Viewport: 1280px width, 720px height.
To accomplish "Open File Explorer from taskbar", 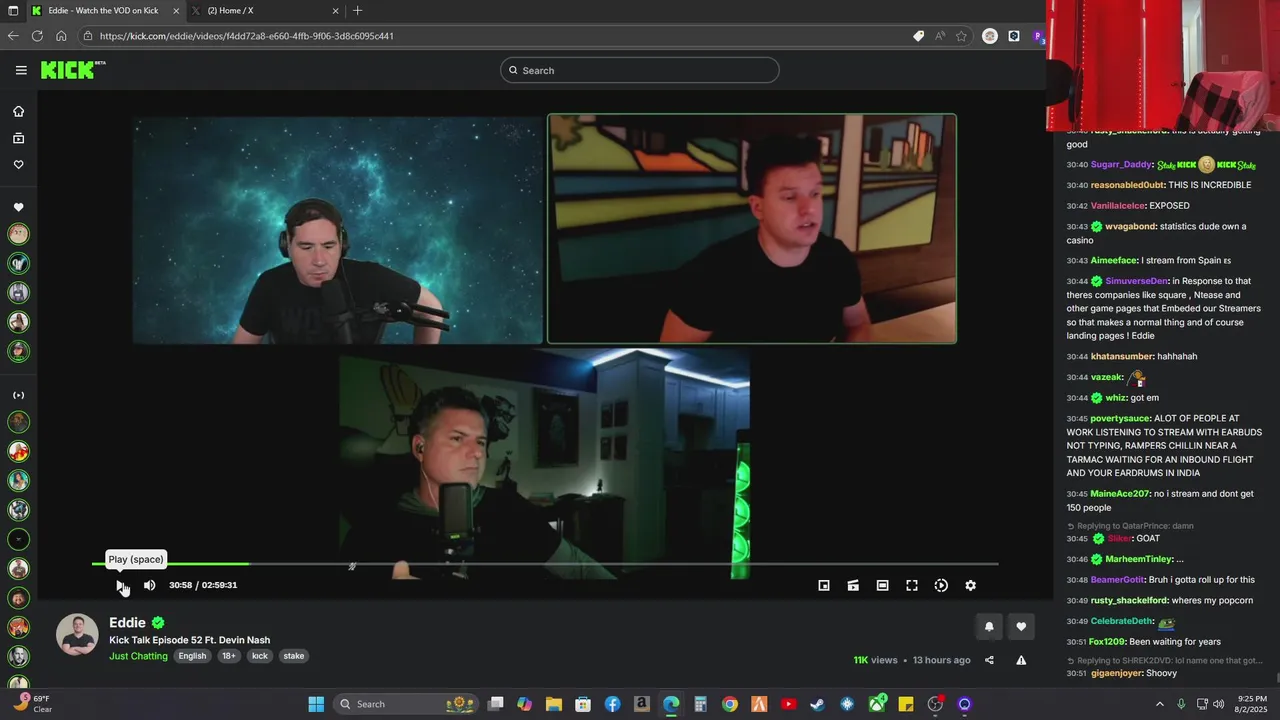I will [554, 704].
